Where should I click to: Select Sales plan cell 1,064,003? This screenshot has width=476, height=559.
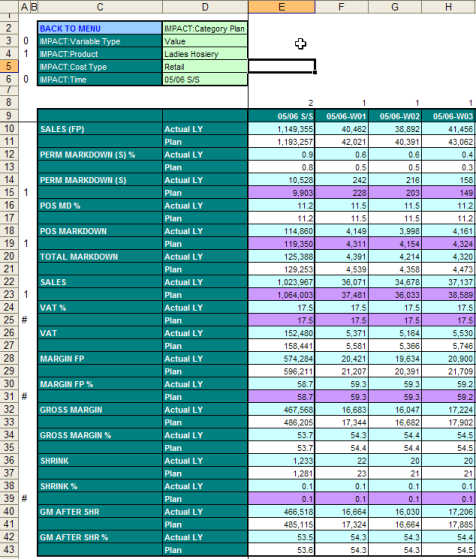click(x=281, y=295)
